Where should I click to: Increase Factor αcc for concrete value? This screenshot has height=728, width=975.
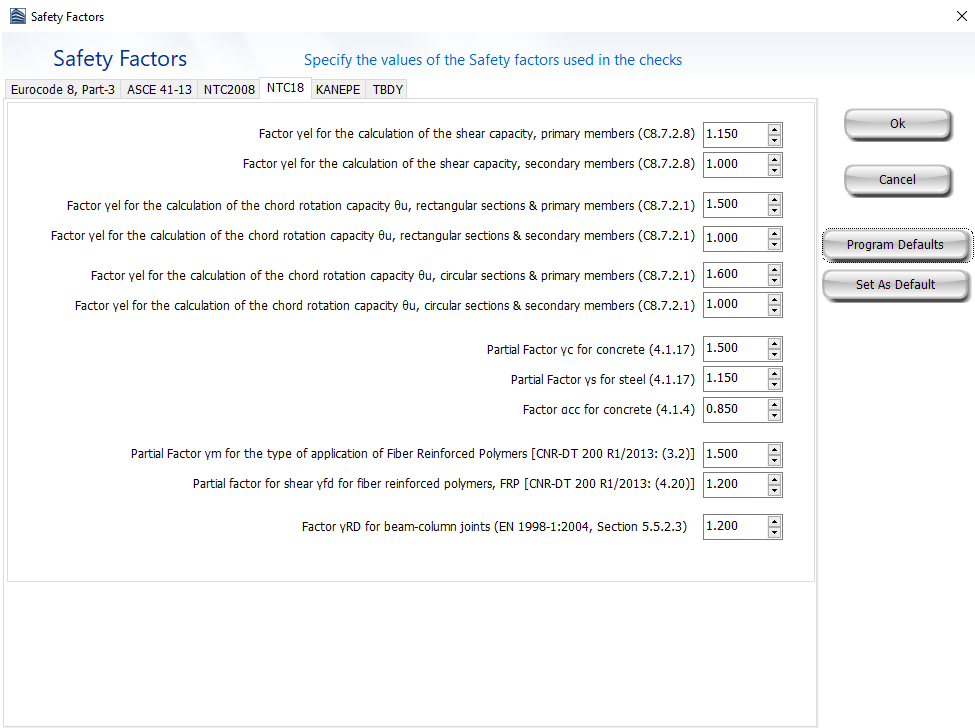tap(774, 404)
